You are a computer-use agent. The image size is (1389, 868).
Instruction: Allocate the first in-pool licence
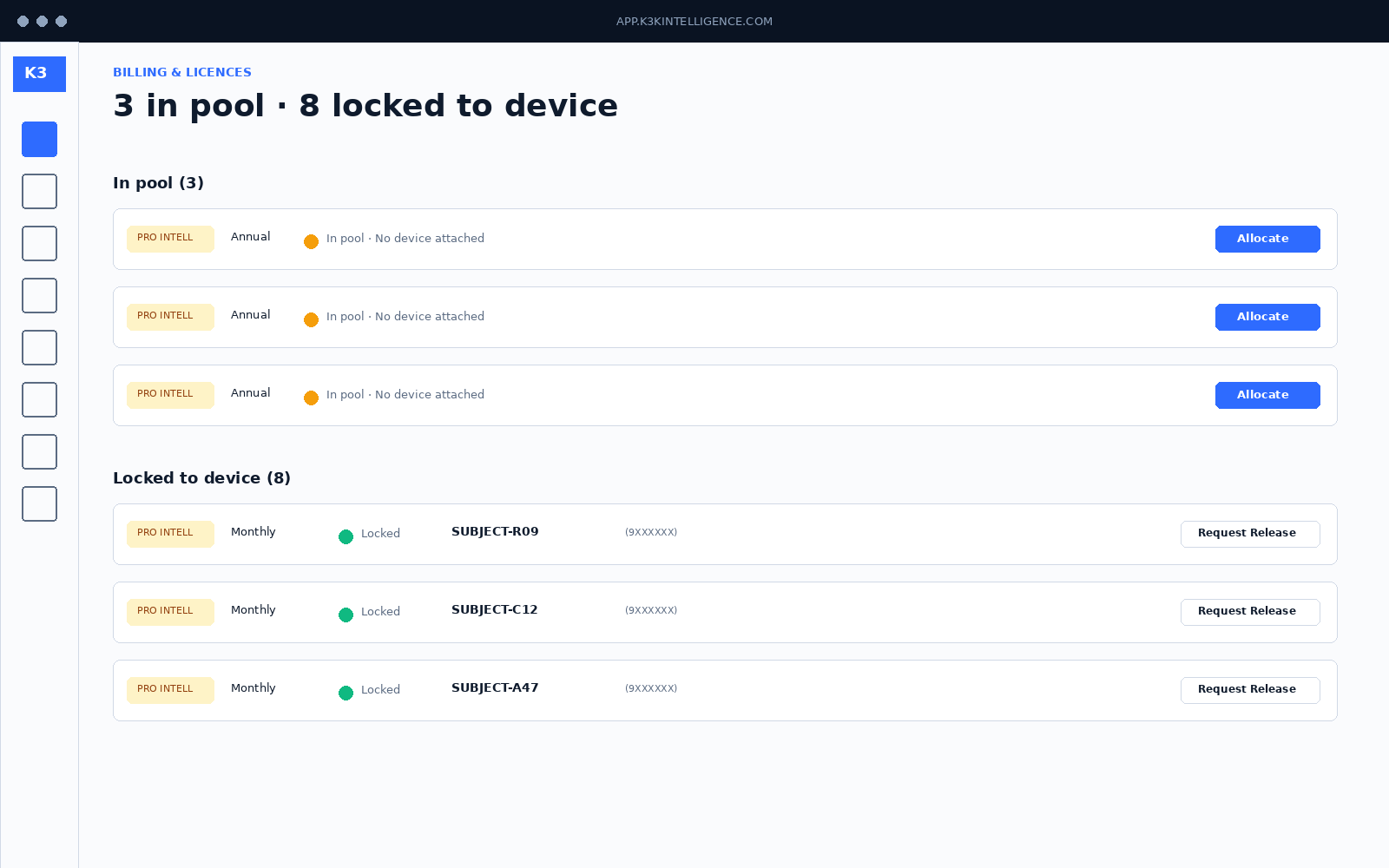[1267, 239]
